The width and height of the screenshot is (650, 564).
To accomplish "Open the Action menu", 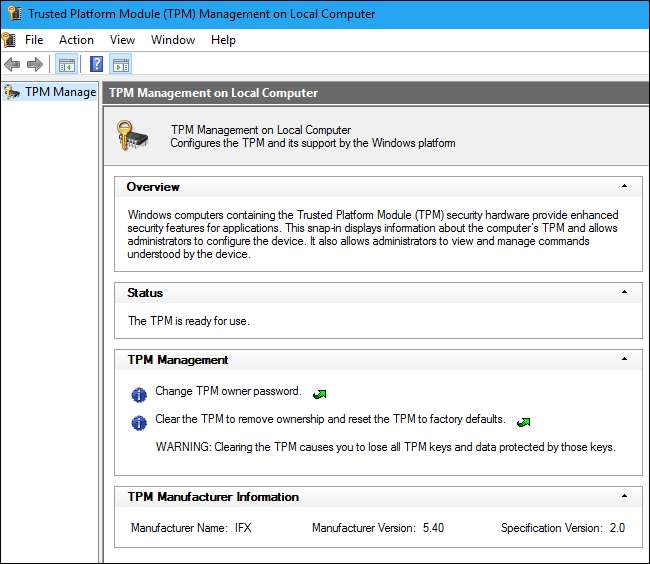I will pos(76,40).
